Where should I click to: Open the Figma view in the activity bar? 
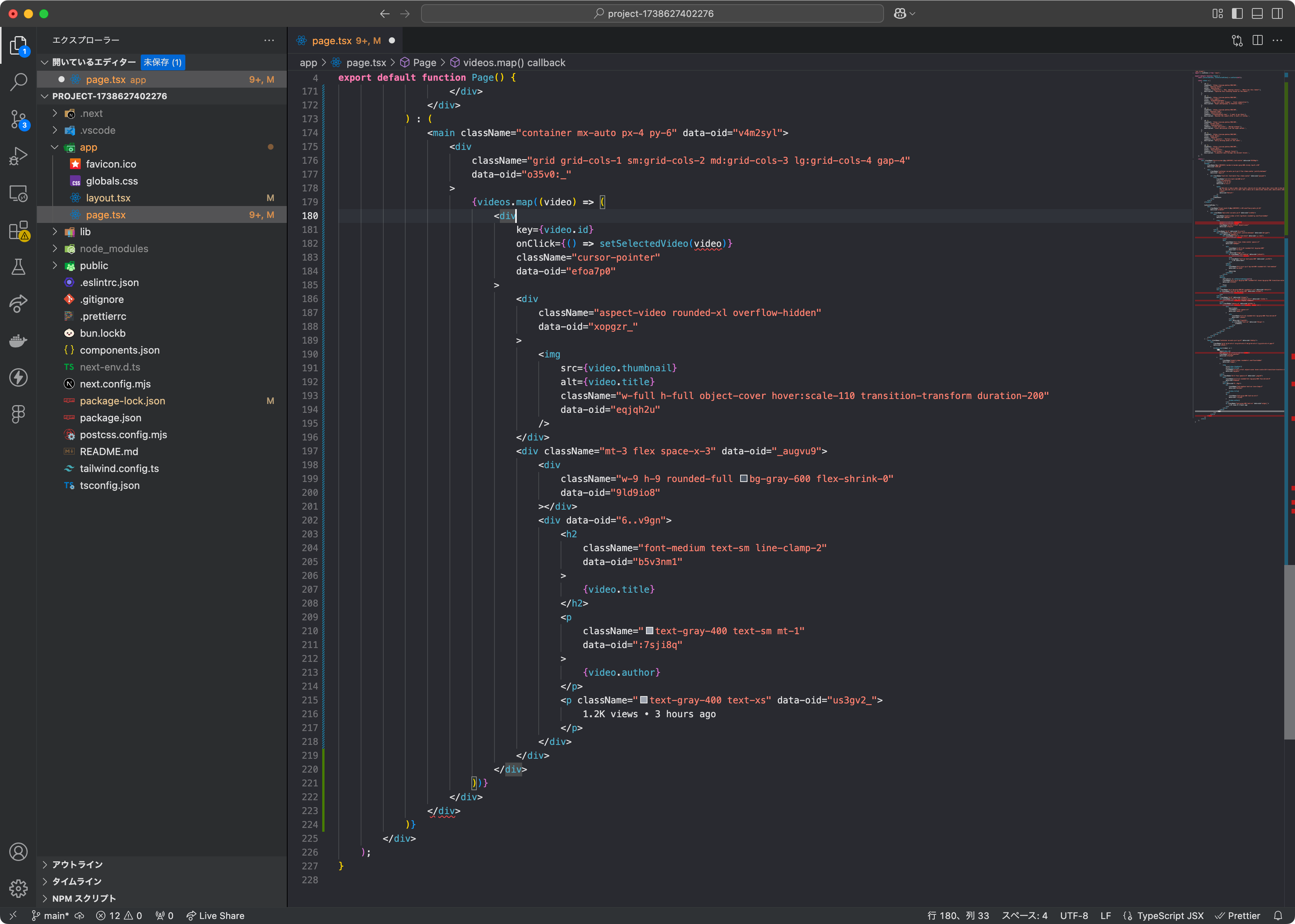[x=18, y=414]
